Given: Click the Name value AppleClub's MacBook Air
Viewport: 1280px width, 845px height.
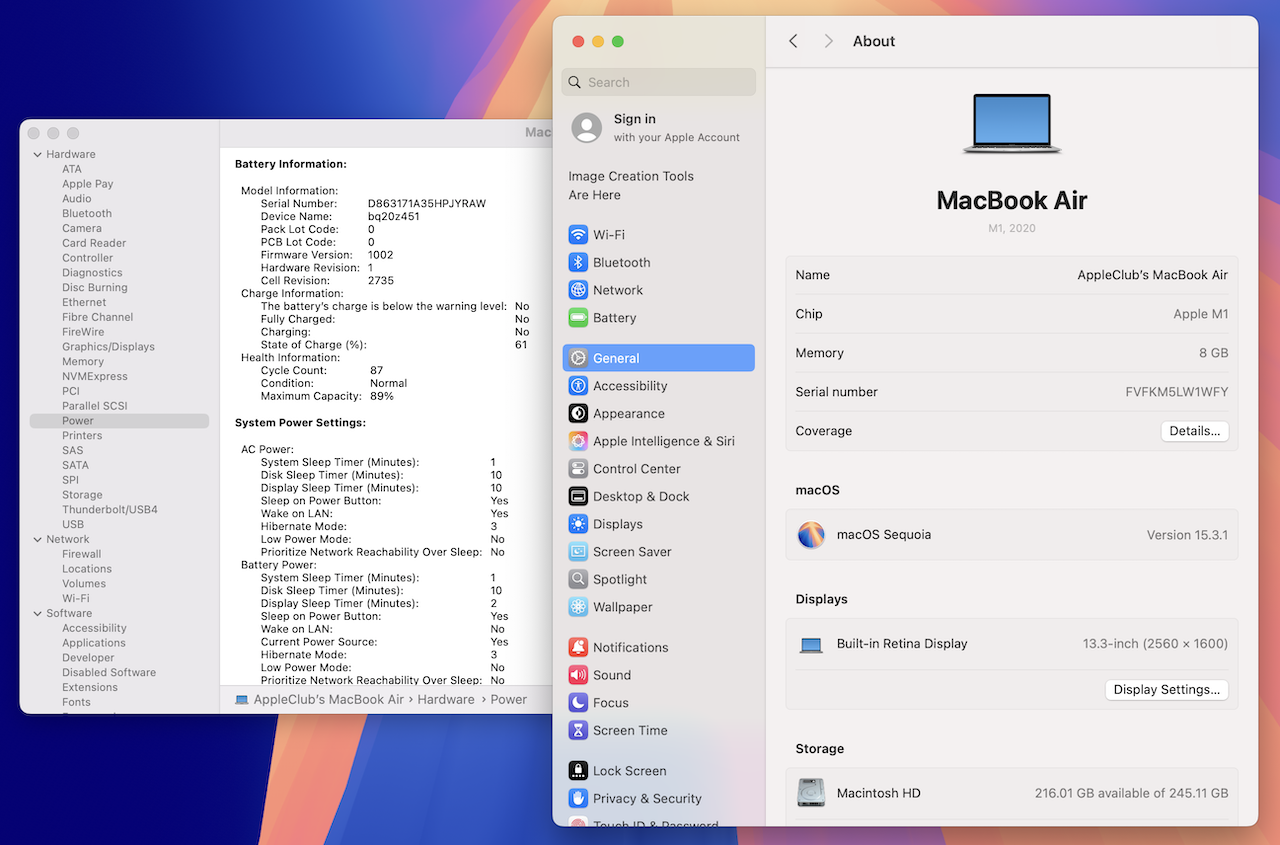Looking at the screenshot, I should tap(1153, 275).
